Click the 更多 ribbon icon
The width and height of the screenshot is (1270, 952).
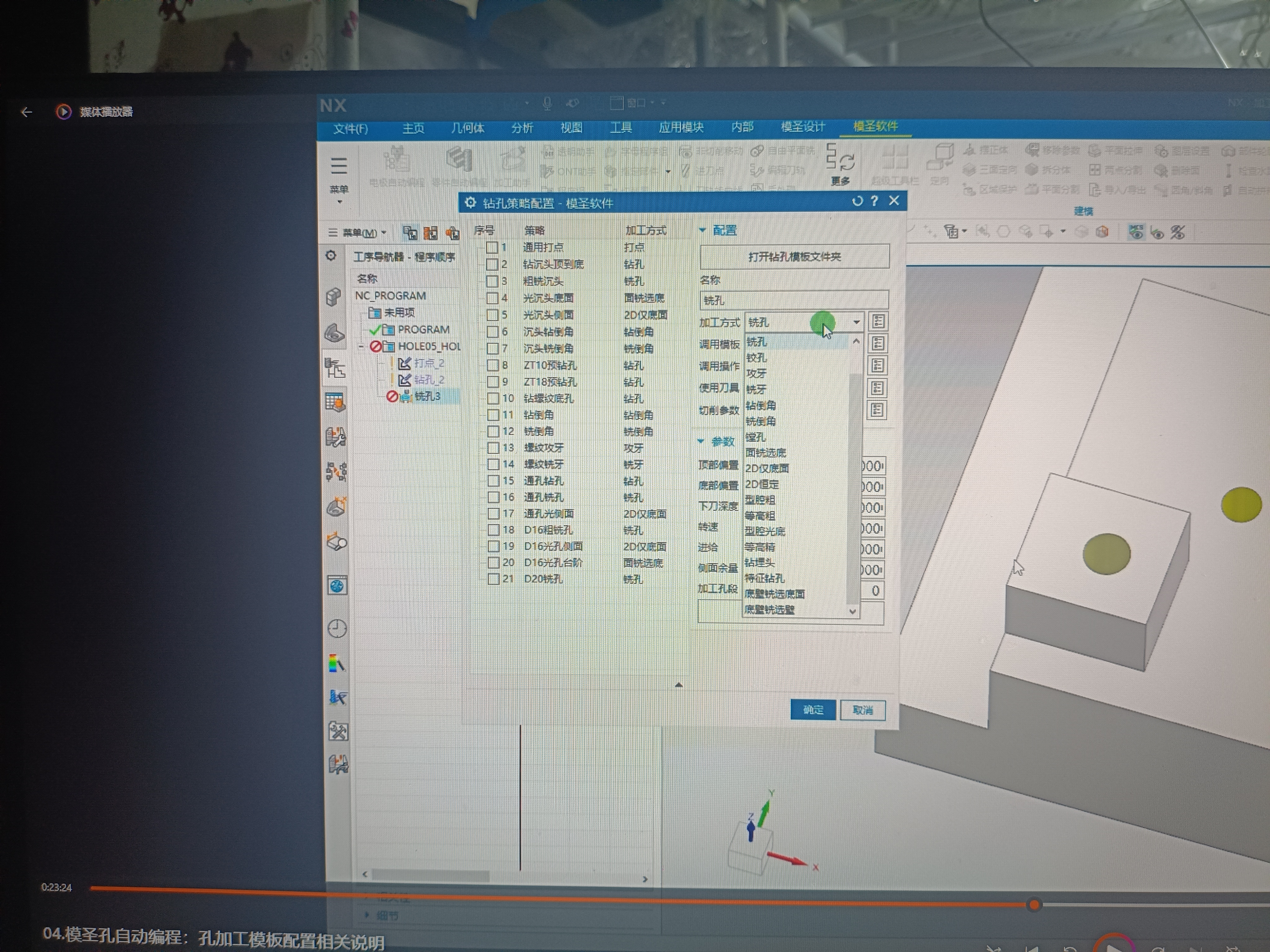pyautogui.click(x=840, y=164)
